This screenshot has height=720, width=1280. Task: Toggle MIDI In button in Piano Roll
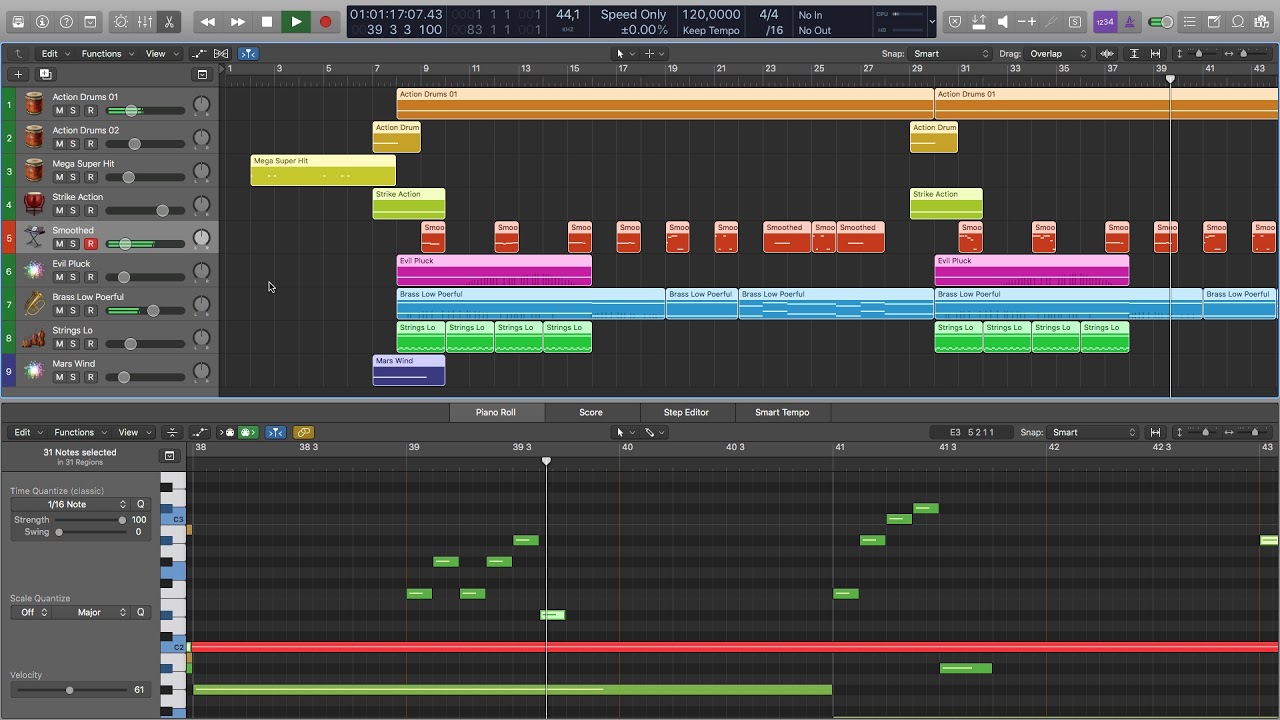227,432
